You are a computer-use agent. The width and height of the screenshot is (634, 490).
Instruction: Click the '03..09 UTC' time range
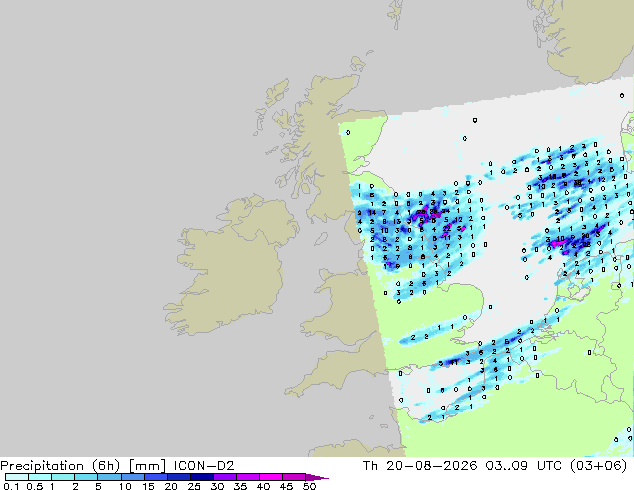[x=523, y=466]
